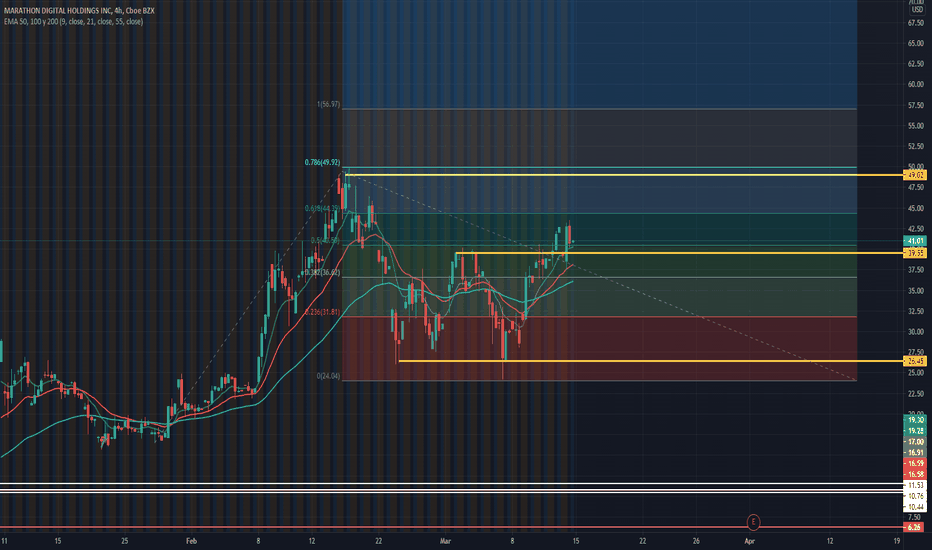Screen dimensions: 932x550
Task: Select Fibonacci level 0.786(49.92) label
Action: click(322, 162)
